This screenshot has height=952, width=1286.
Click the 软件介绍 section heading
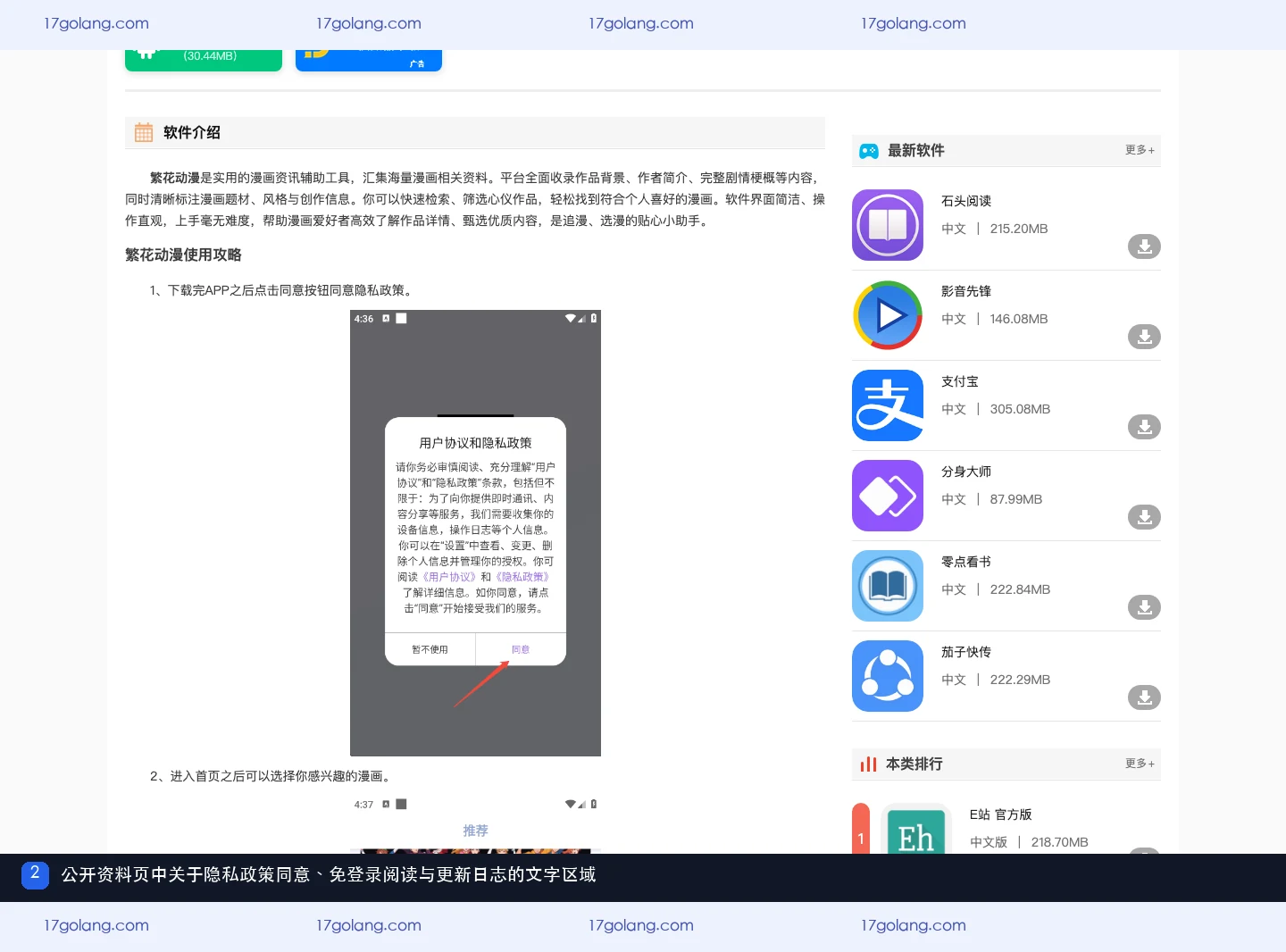(x=192, y=133)
